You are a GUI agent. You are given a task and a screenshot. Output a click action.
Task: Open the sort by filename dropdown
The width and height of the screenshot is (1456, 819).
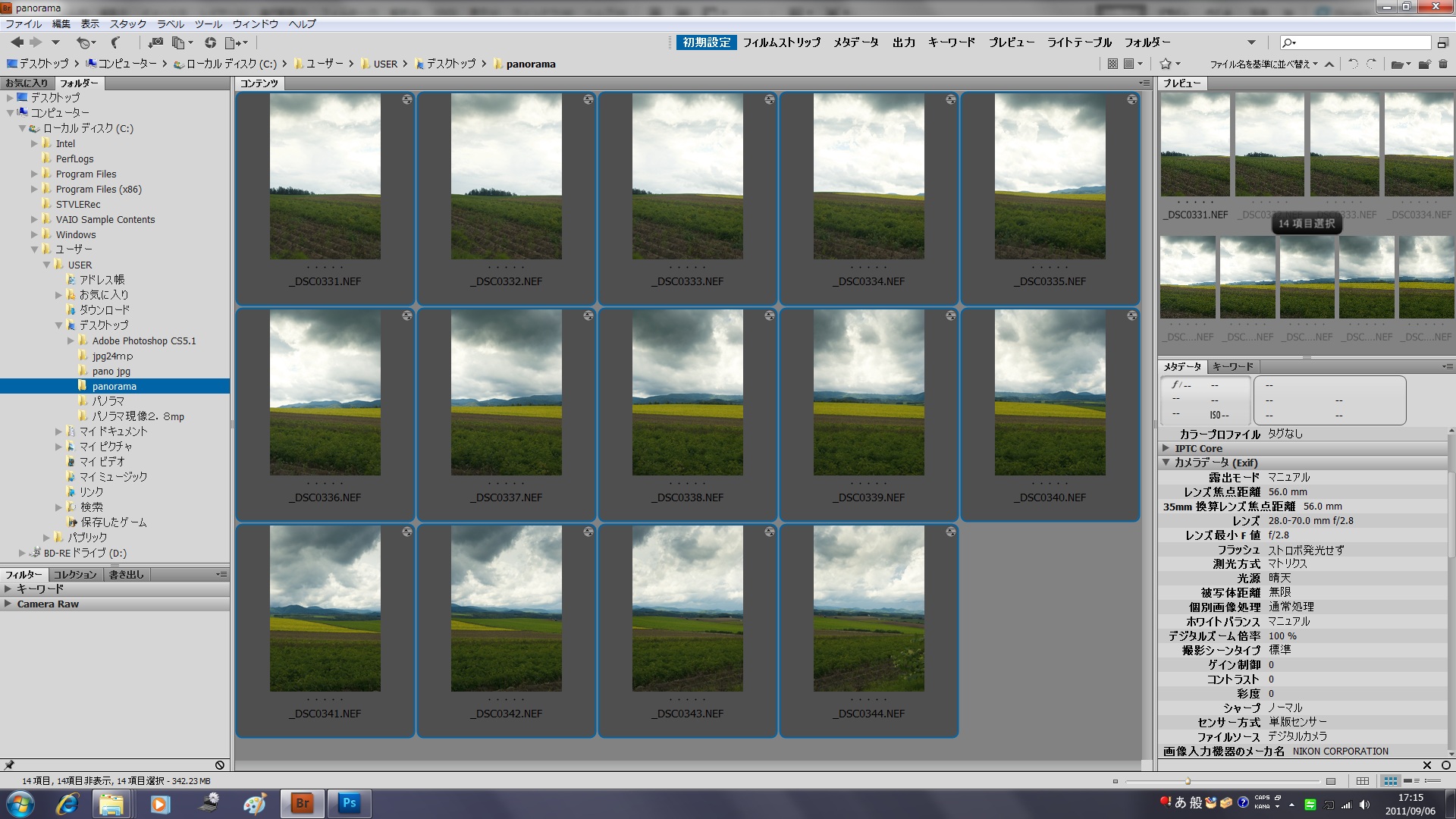click(1263, 64)
